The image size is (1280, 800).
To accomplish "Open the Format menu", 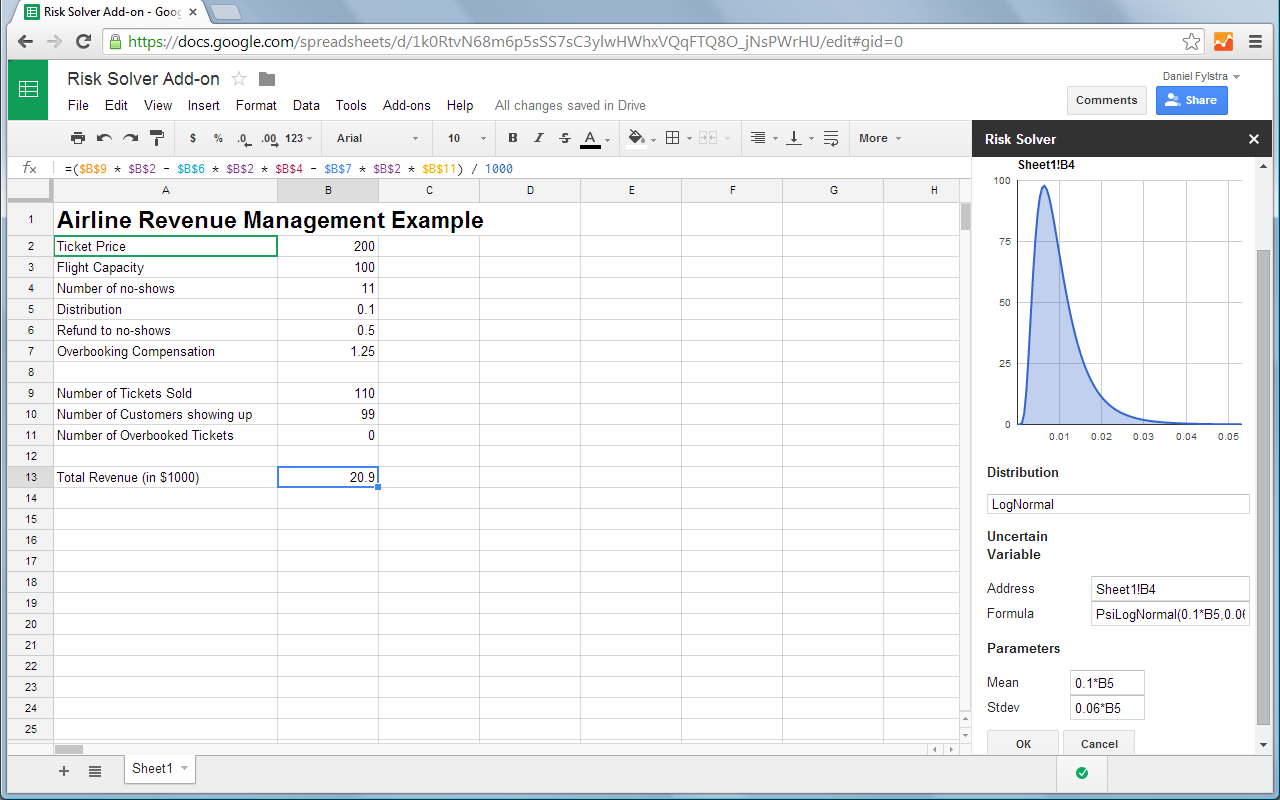I will 256,105.
